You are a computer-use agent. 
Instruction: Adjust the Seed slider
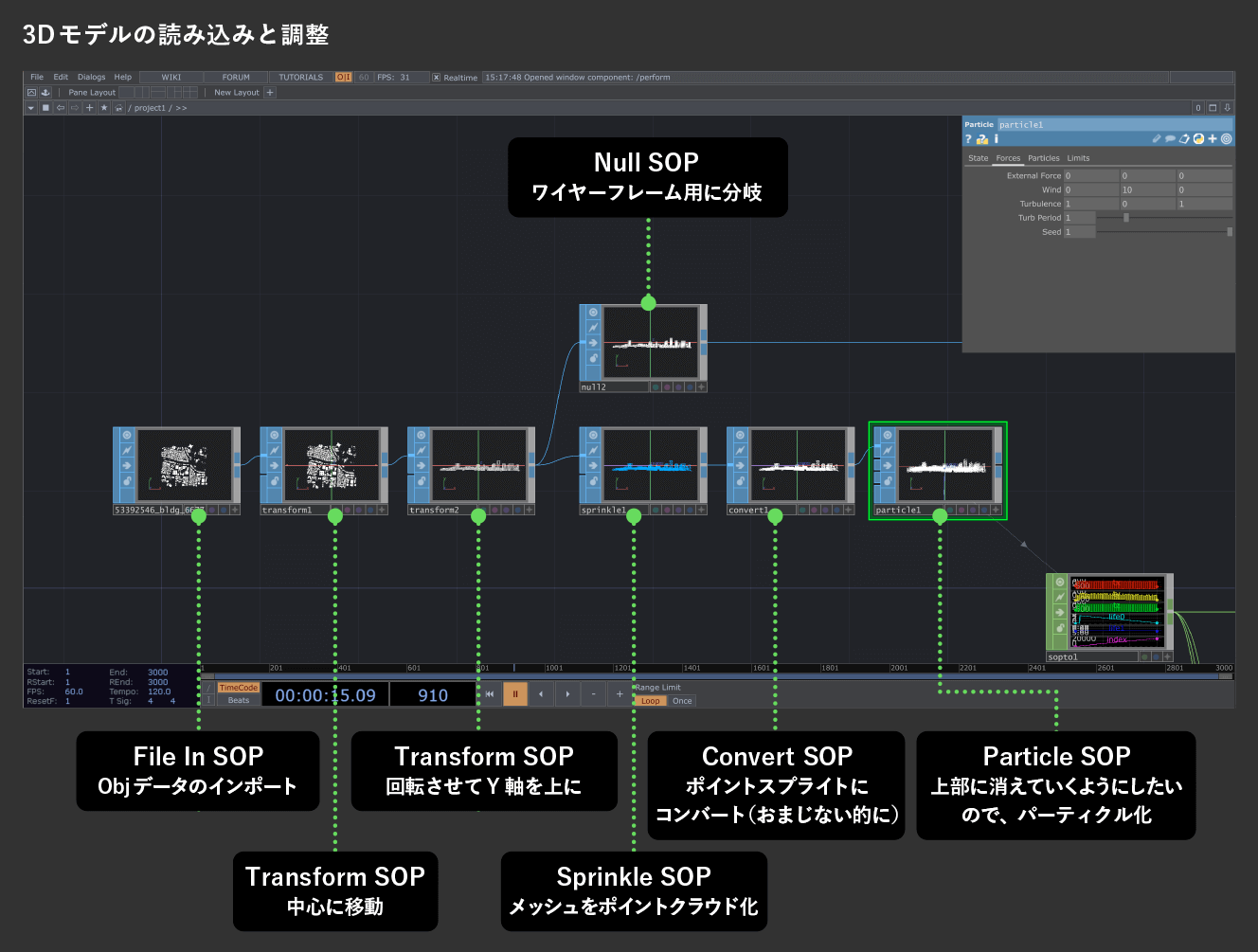1165,232
